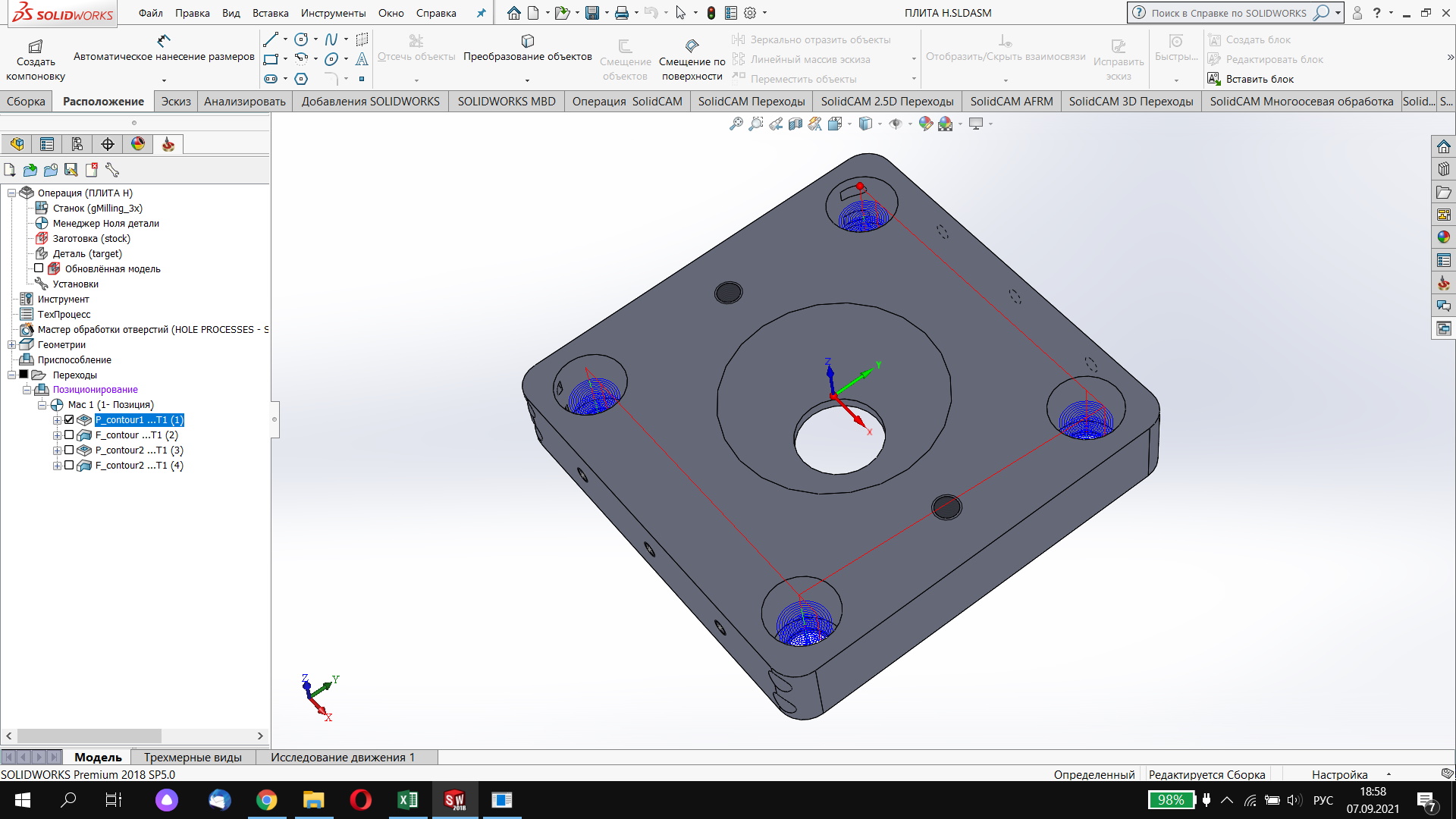Check the F_contour (2) operation checkbox
1456x819 pixels.
coord(69,435)
